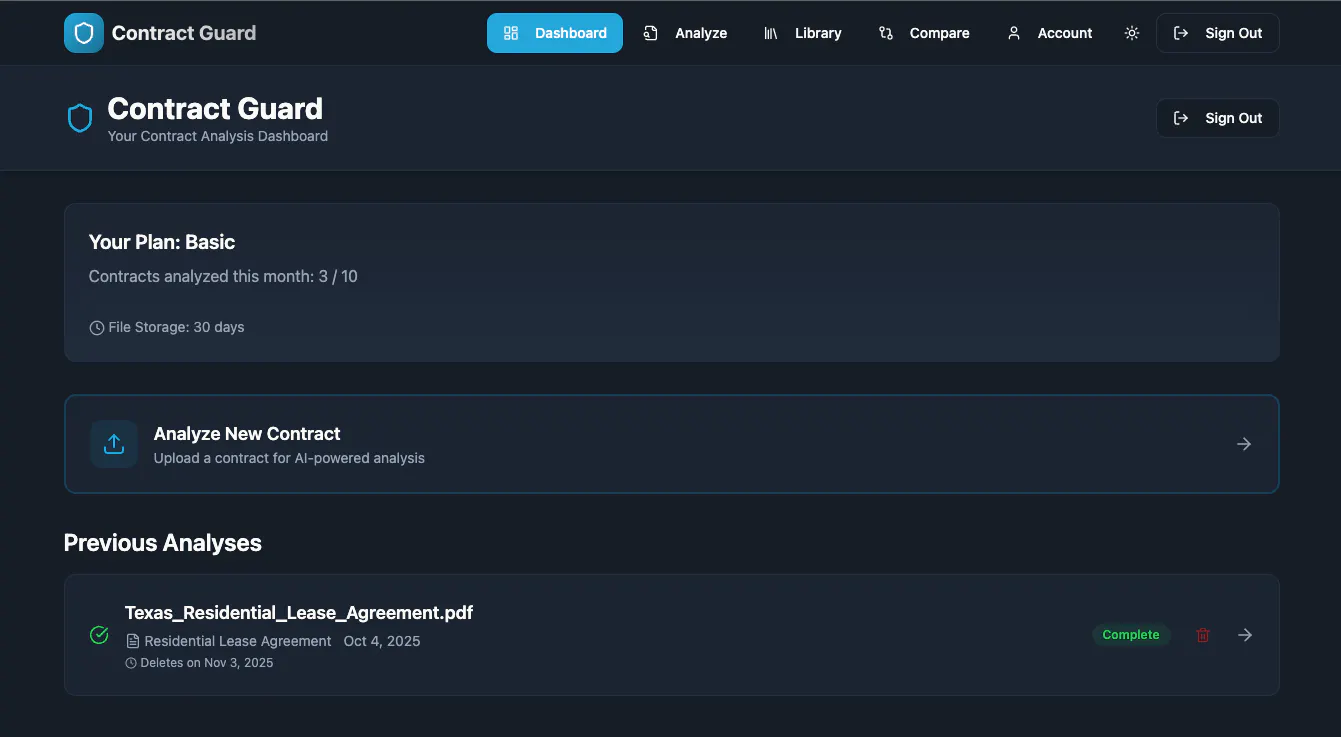
Task: Toggle light/dark theme sun icon
Action: (1132, 33)
